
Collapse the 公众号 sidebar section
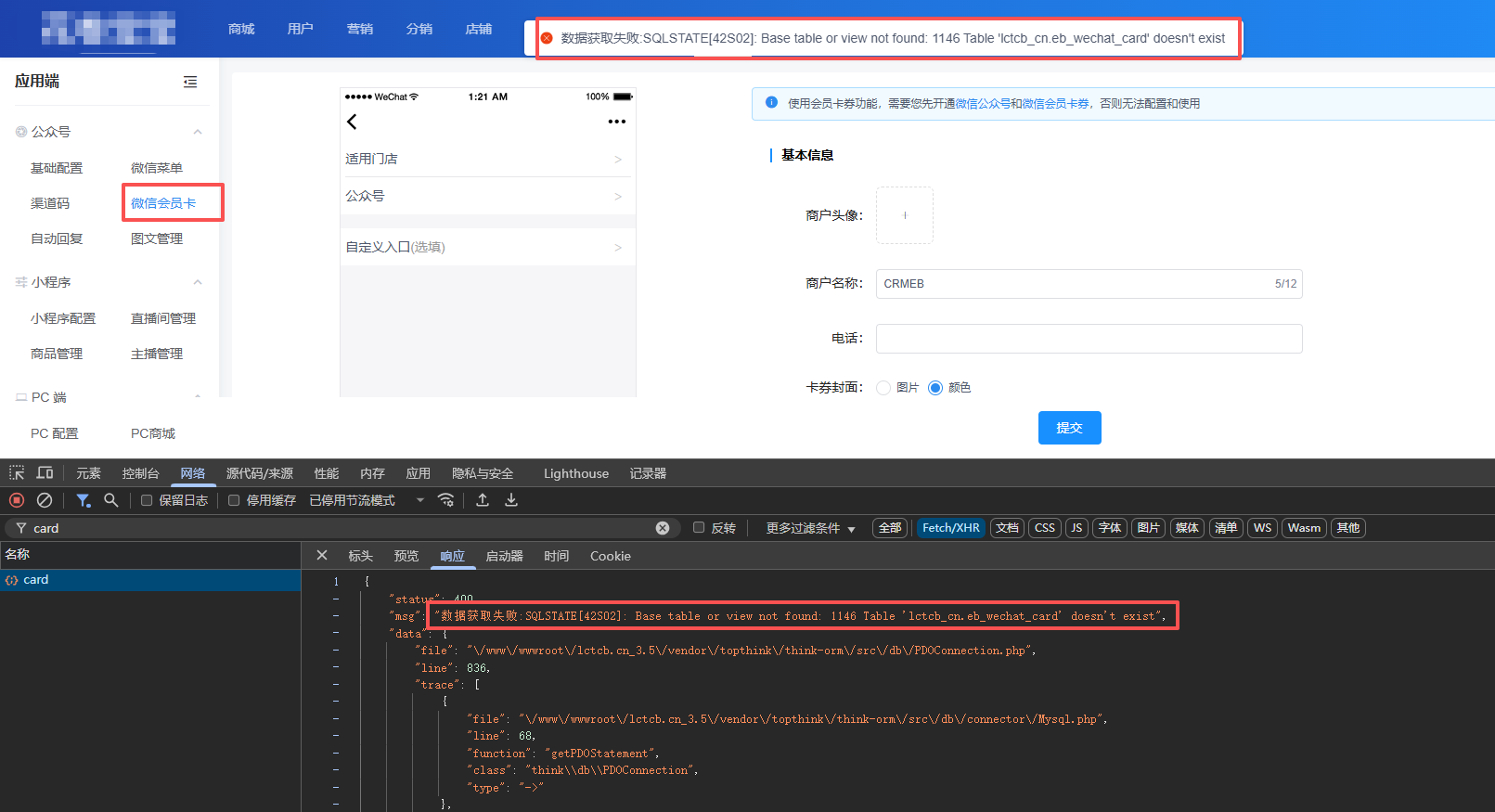pos(197,132)
